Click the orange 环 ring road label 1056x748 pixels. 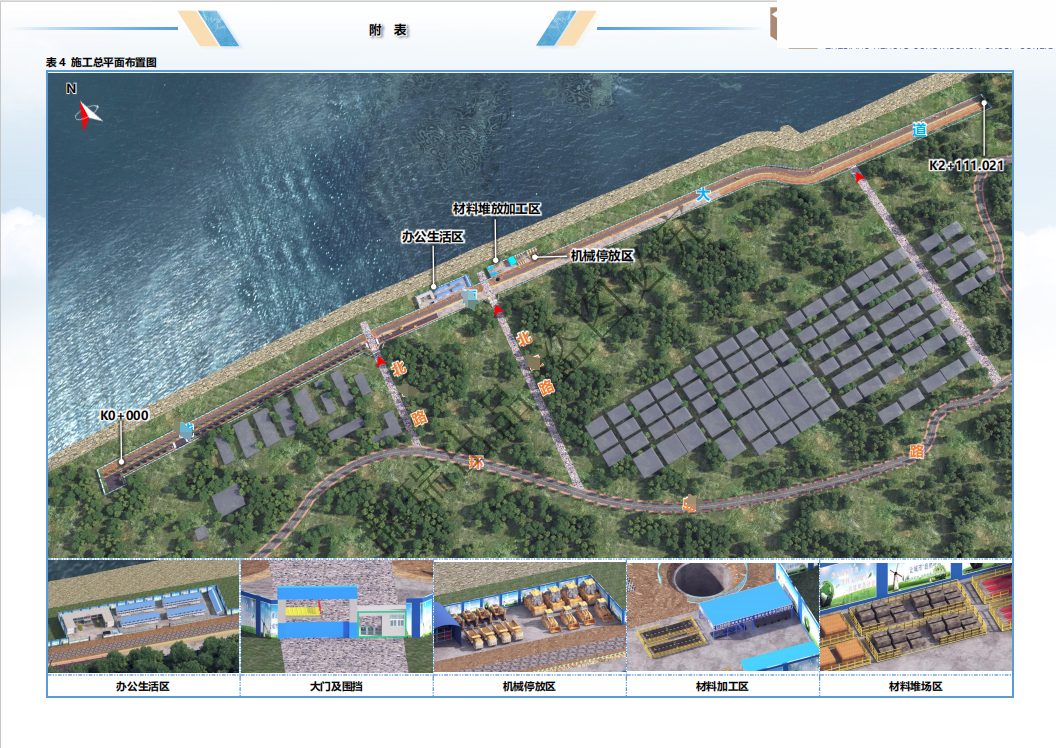click(476, 462)
